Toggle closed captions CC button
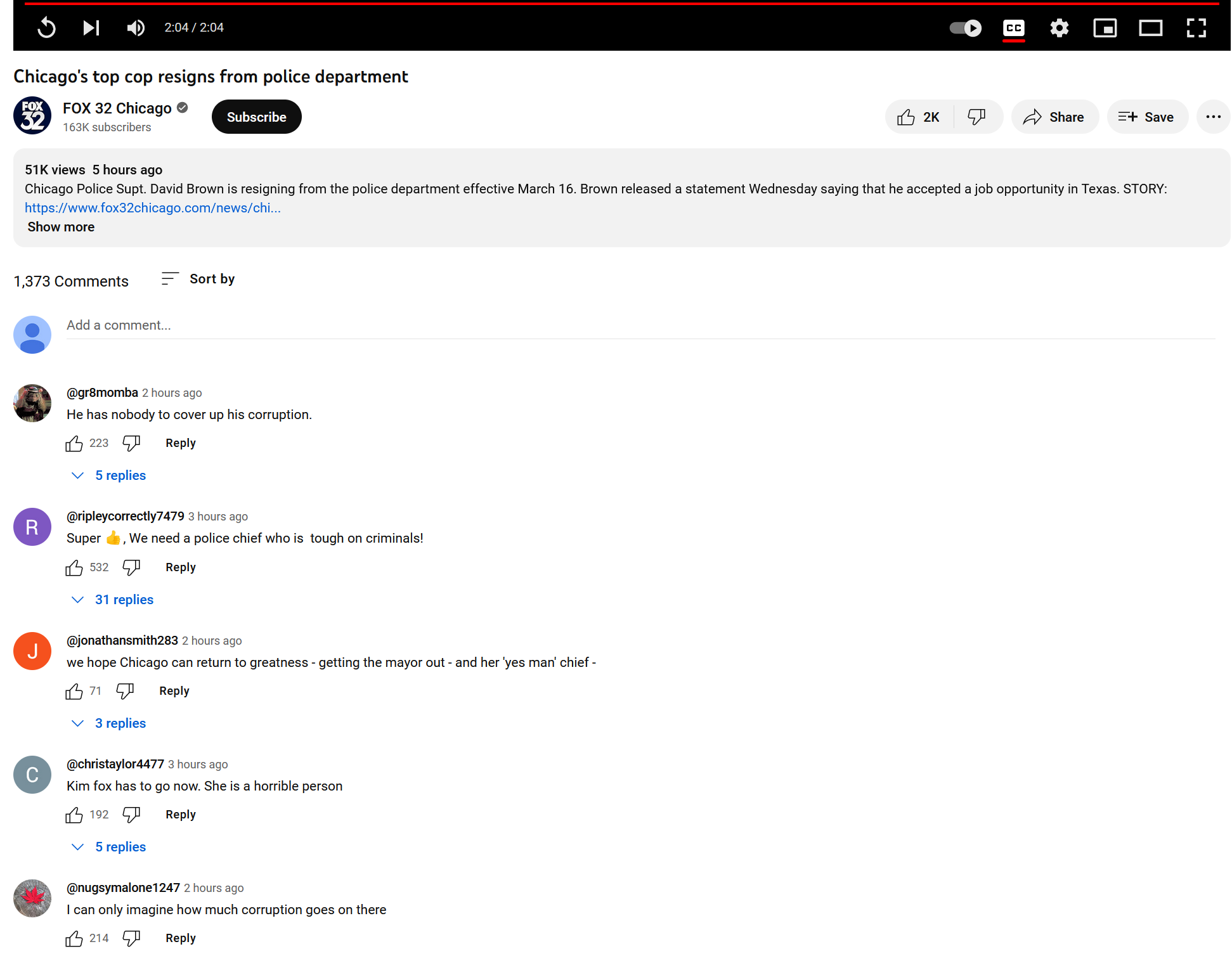This screenshot has width=1232, height=956. click(1013, 28)
